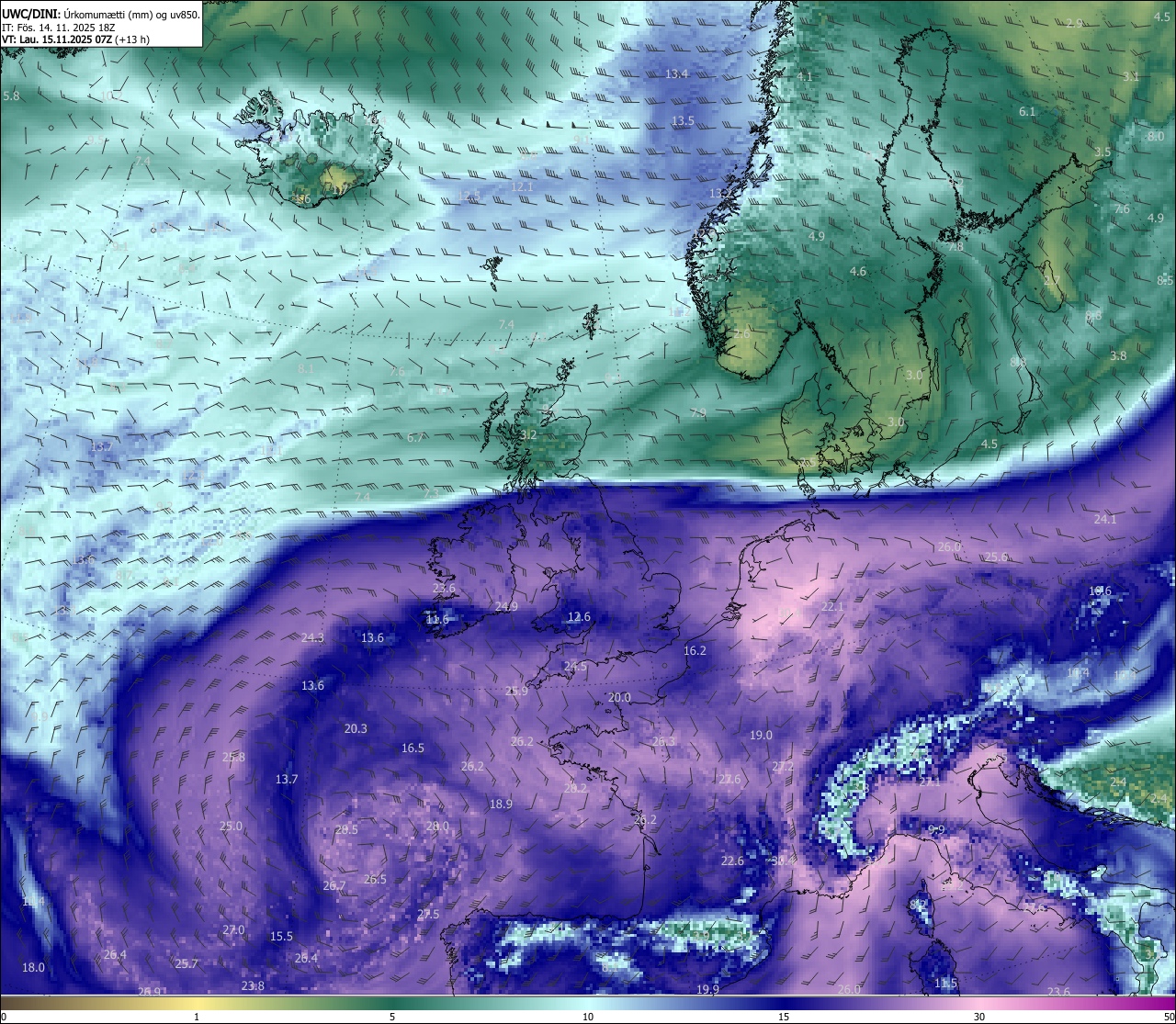1176x1024 pixels.
Task: Click the 7.6 value east of Finland
Action: (1122, 209)
